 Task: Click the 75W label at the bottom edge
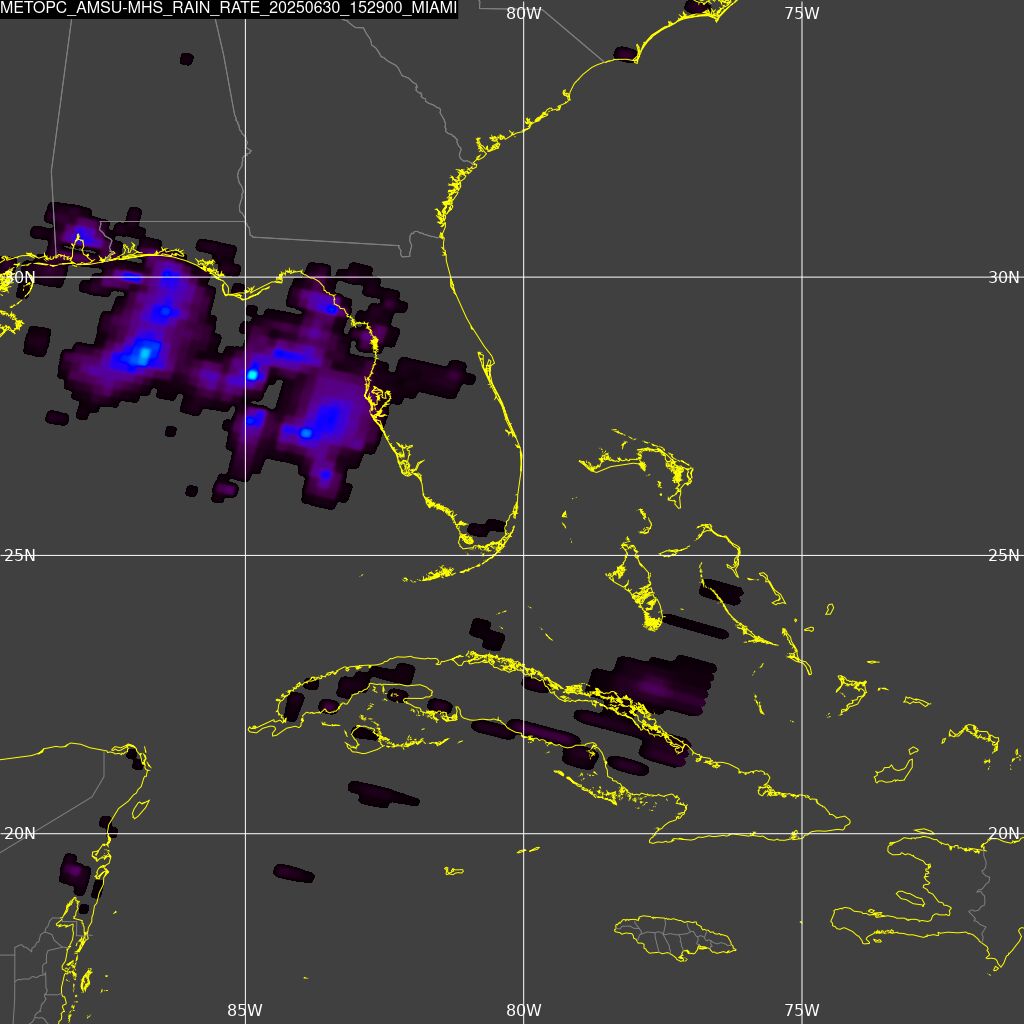(802, 1010)
